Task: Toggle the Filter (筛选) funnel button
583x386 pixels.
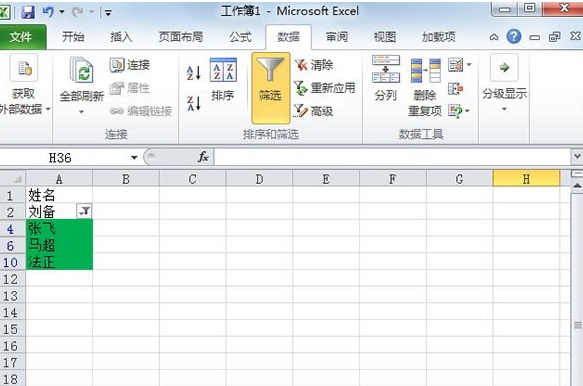Action: [x=270, y=88]
